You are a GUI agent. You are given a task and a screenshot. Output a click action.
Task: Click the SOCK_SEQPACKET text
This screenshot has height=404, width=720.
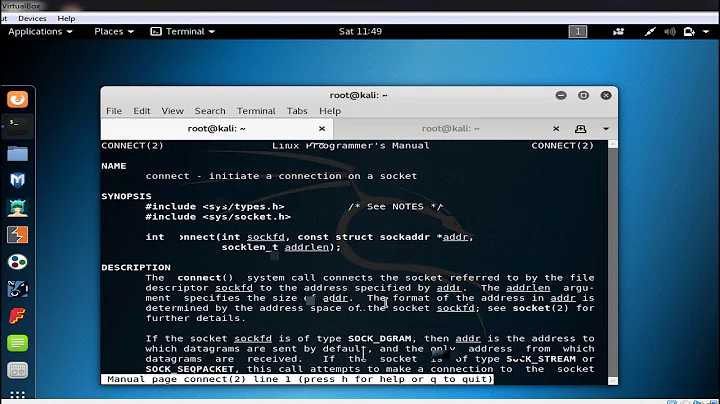click(x=190, y=369)
